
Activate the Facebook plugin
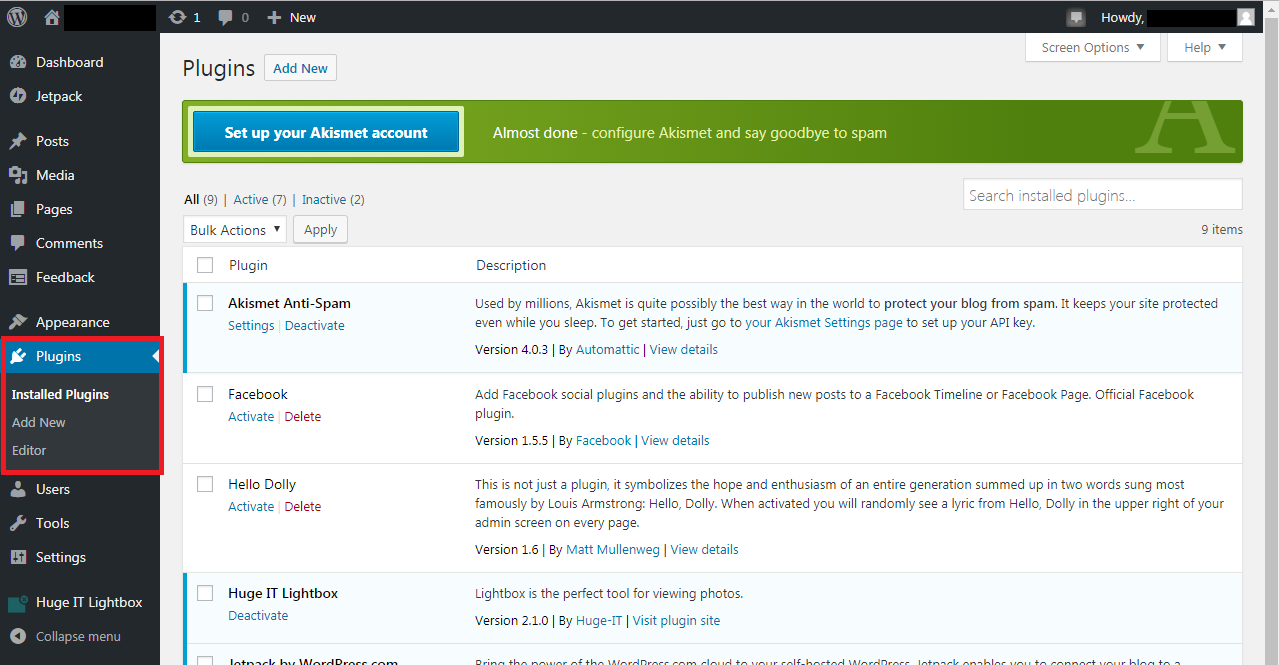click(x=251, y=416)
